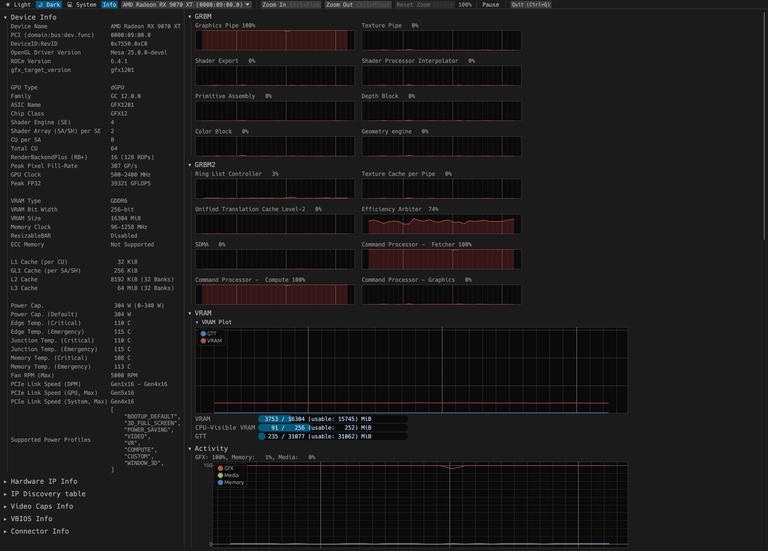Expand the IP Discovery table section
This screenshot has height=551, width=768.
45,494
